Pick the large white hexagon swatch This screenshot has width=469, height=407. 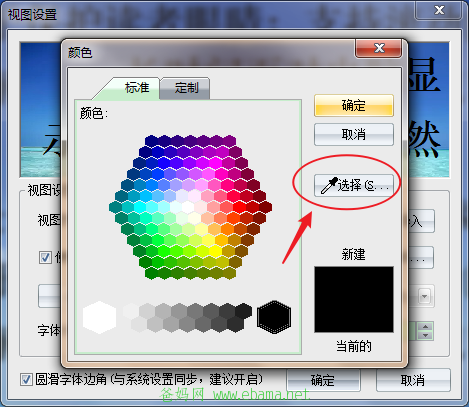[x=99, y=317]
